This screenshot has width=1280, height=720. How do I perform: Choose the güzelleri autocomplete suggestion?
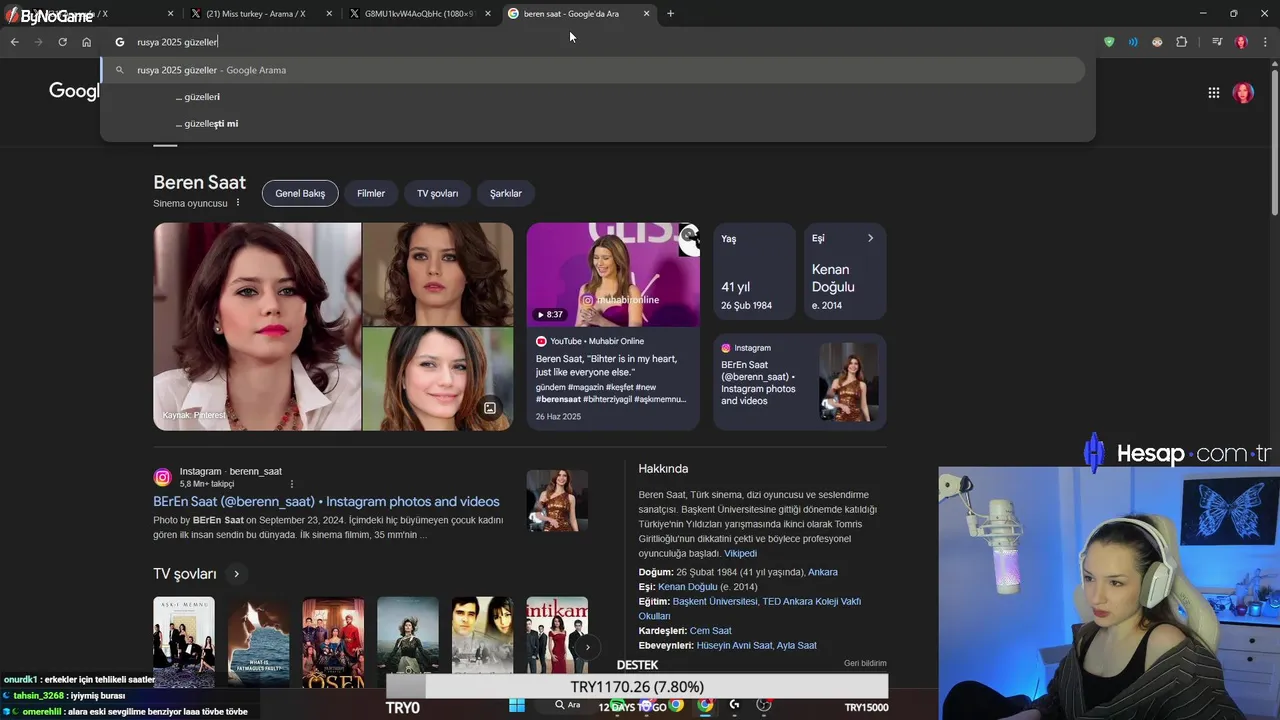point(197,97)
